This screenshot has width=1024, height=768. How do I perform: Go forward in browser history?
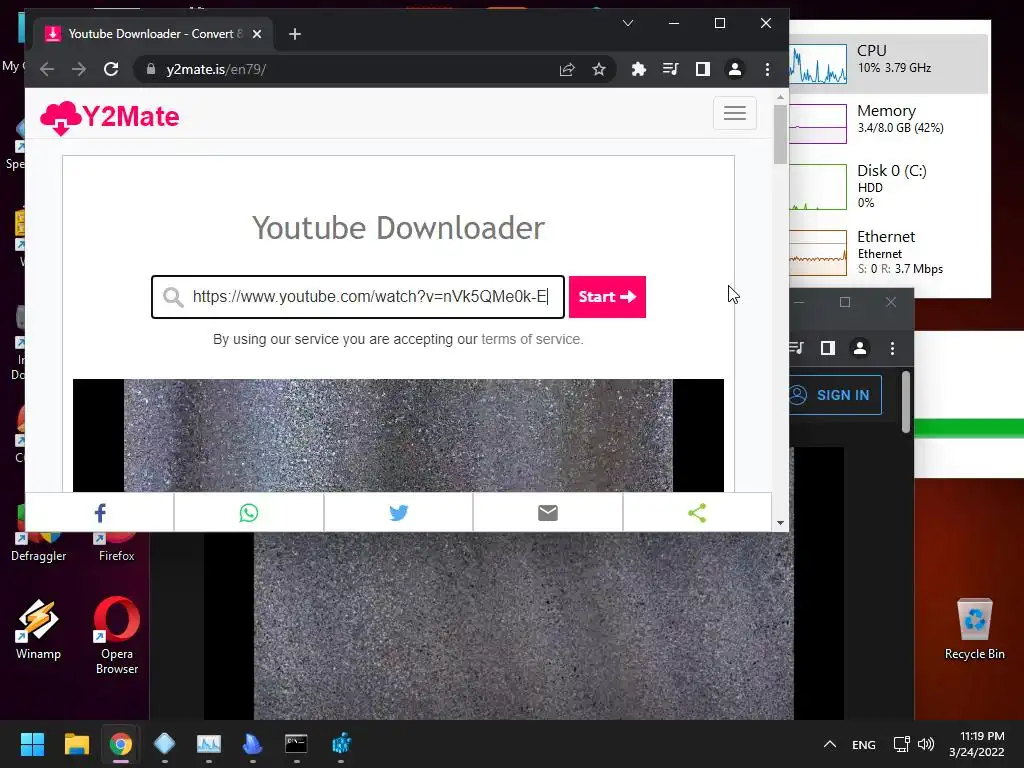[x=79, y=69]
